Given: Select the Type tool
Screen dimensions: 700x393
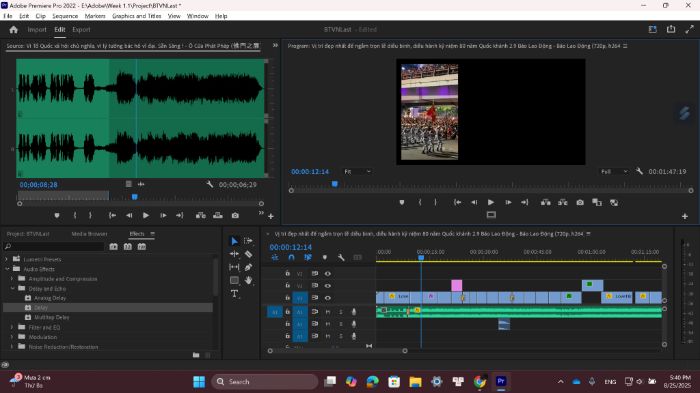Looking at the screenshot, I should click(234, 293).
